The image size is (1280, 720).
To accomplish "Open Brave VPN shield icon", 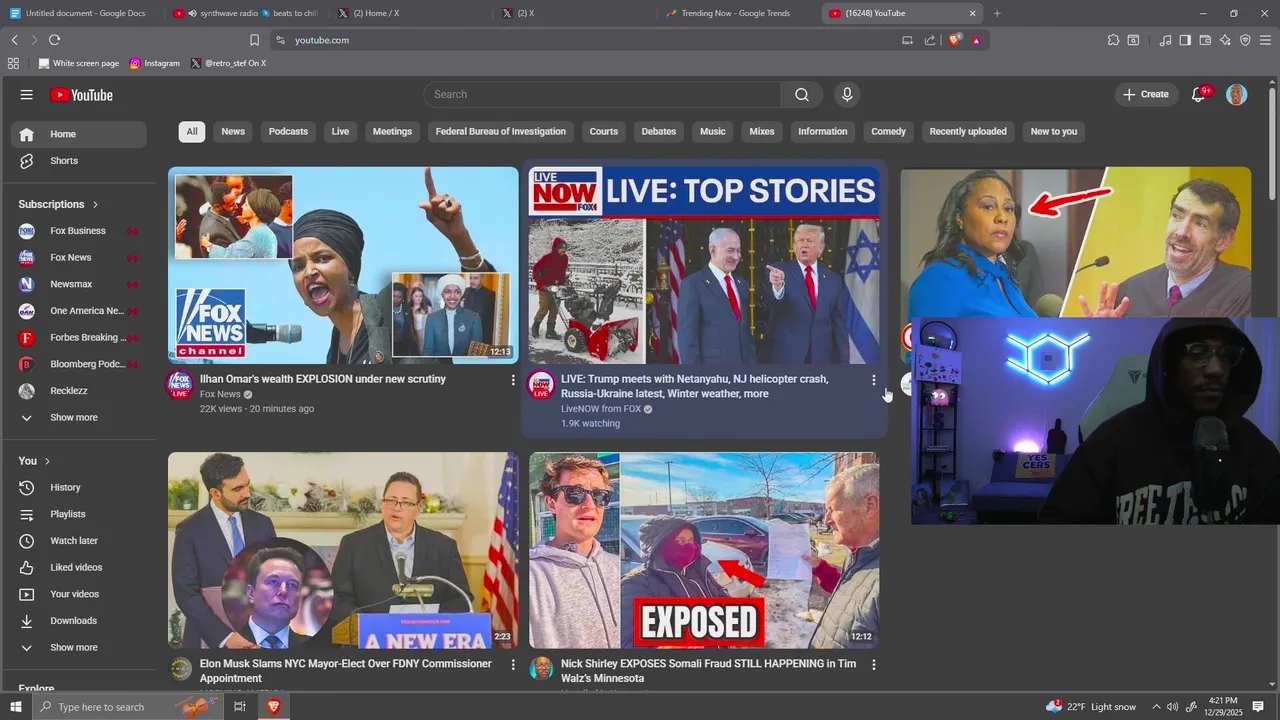I will tap(1245, 40).
